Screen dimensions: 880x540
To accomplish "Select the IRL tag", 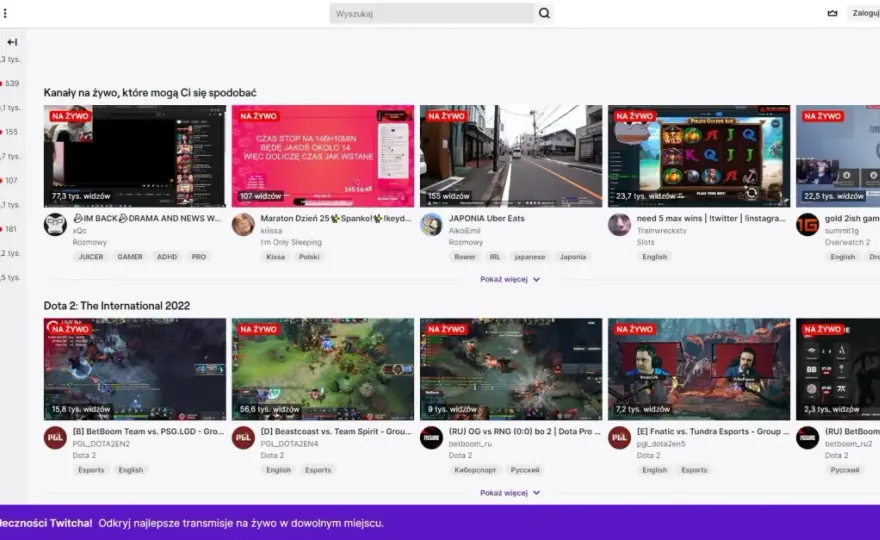I will pyautogui.click(x=494, y=257).
